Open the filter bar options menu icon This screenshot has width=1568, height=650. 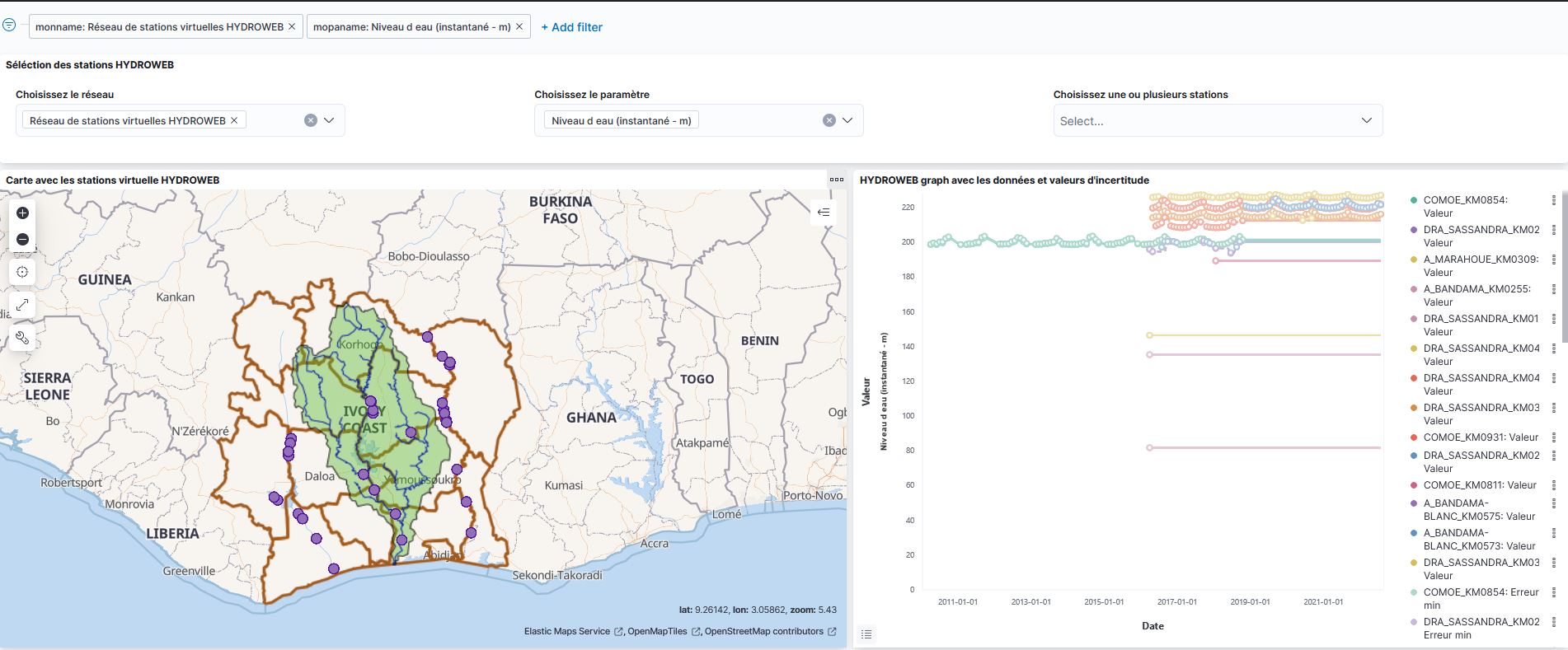[9, 26]
